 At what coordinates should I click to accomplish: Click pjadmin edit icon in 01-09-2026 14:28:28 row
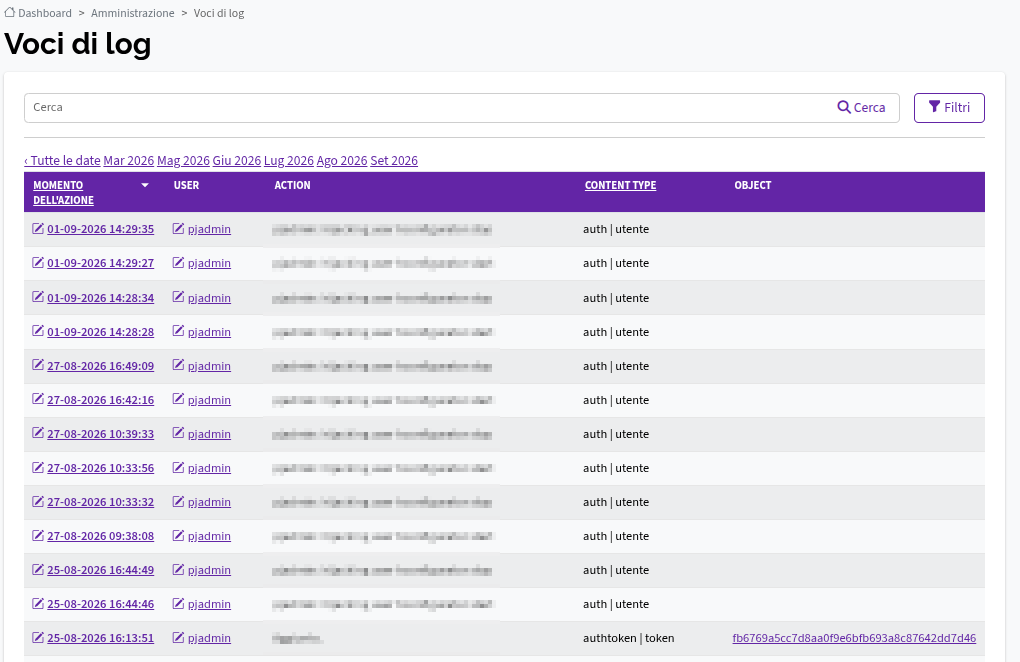tap(178, 330)
